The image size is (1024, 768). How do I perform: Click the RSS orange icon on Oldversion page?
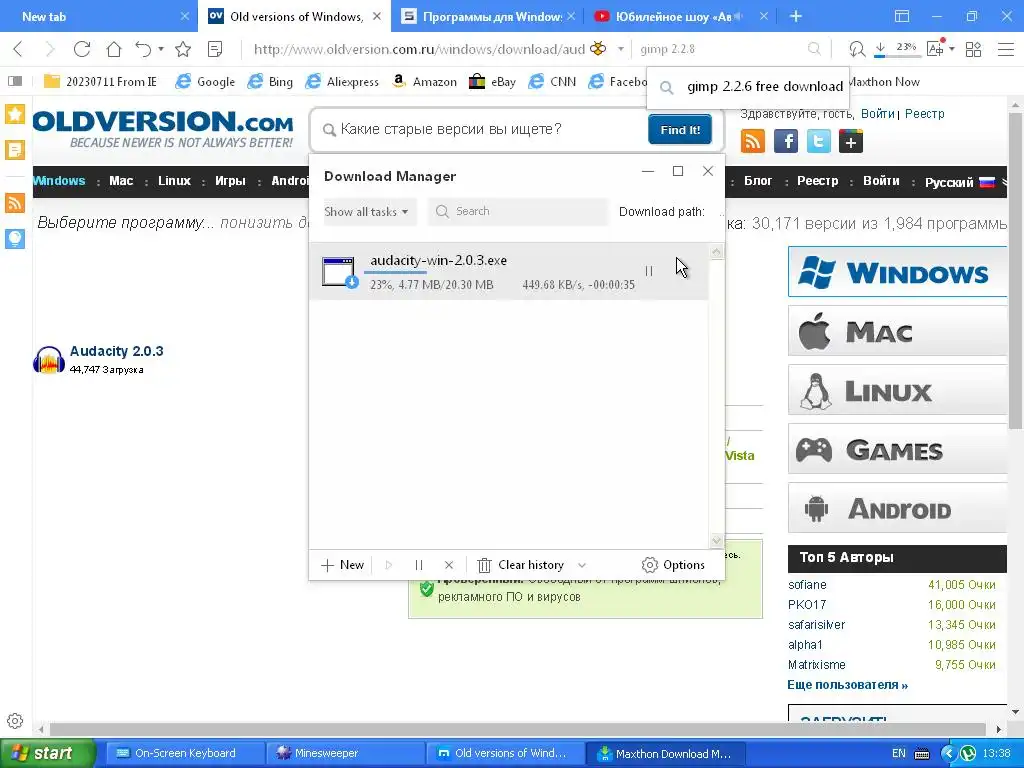click(x=752, y=141)
